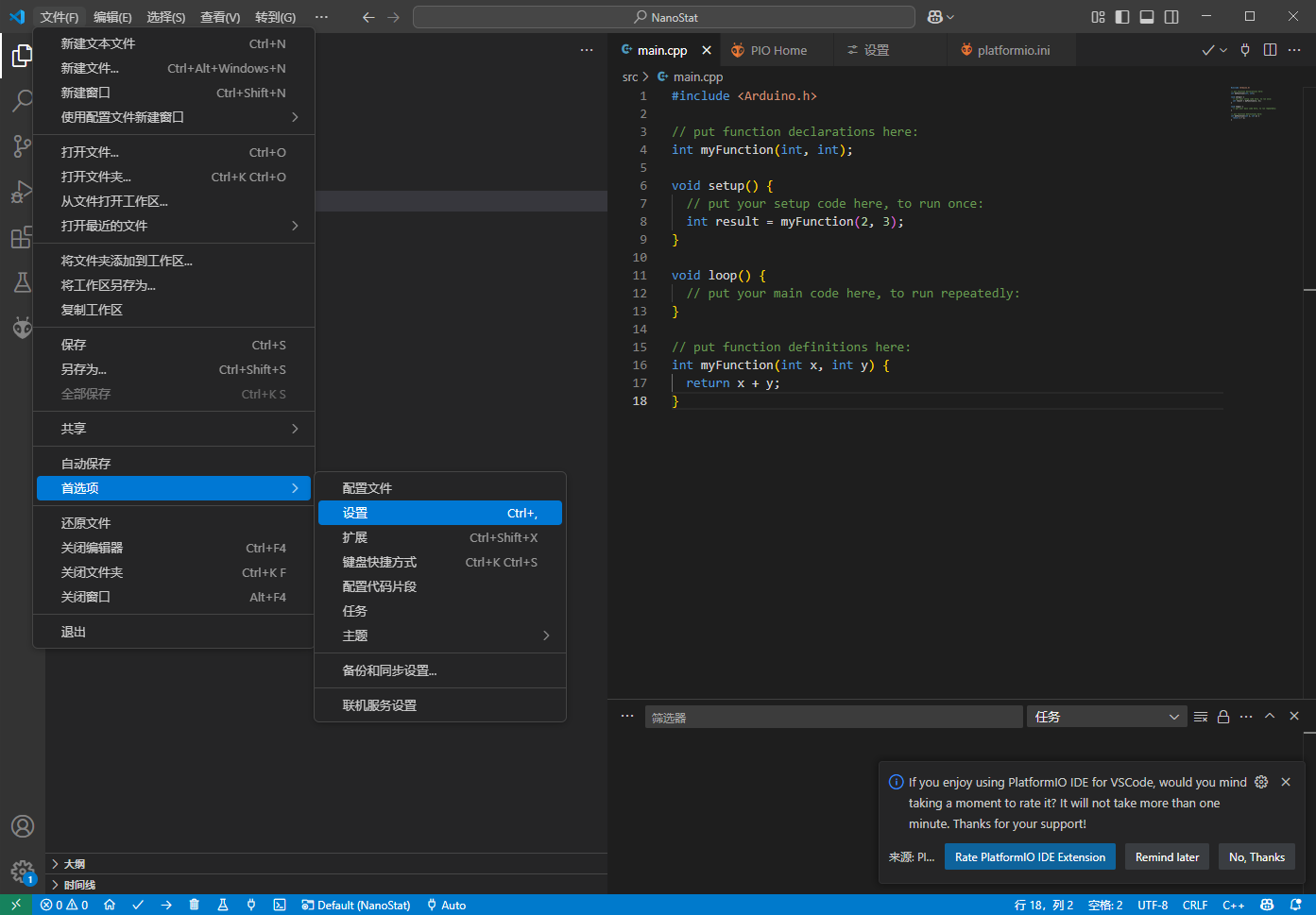Choose 打开文件夹... menu item

(x=174, y=177)
